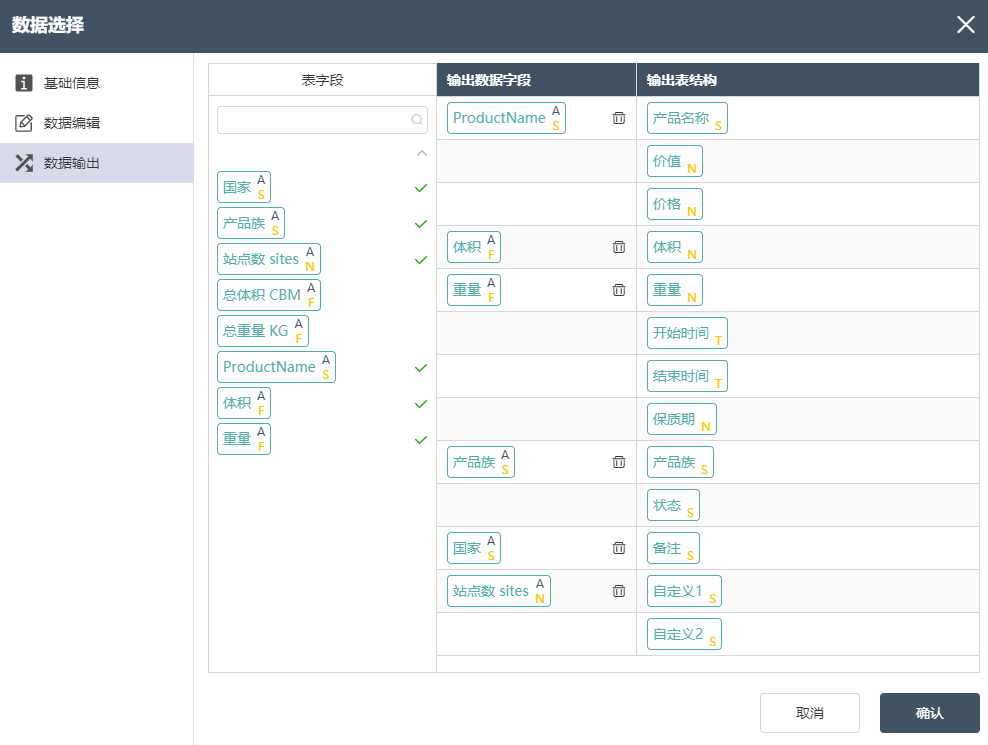Select the 总重量 KG field tag
The image size is (988, 745).
(263, 331)
